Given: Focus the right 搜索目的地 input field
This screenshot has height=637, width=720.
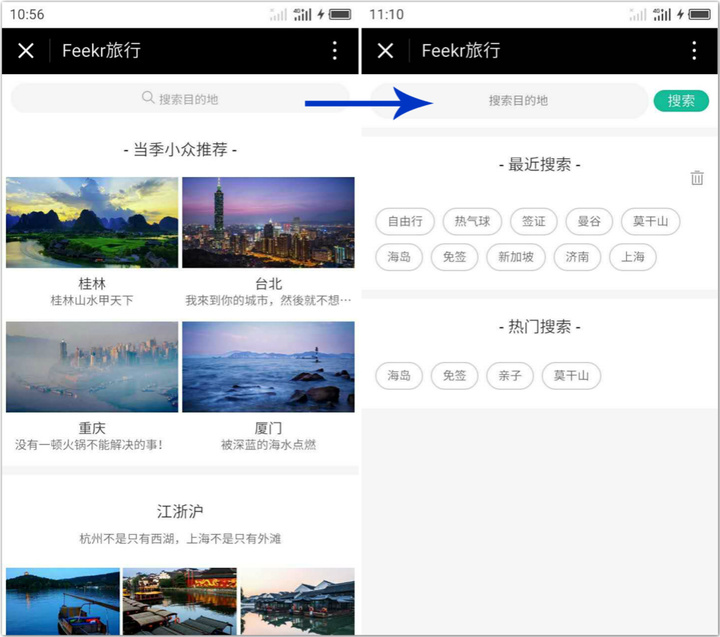Looking at the screenshot, I should point(509,101).
